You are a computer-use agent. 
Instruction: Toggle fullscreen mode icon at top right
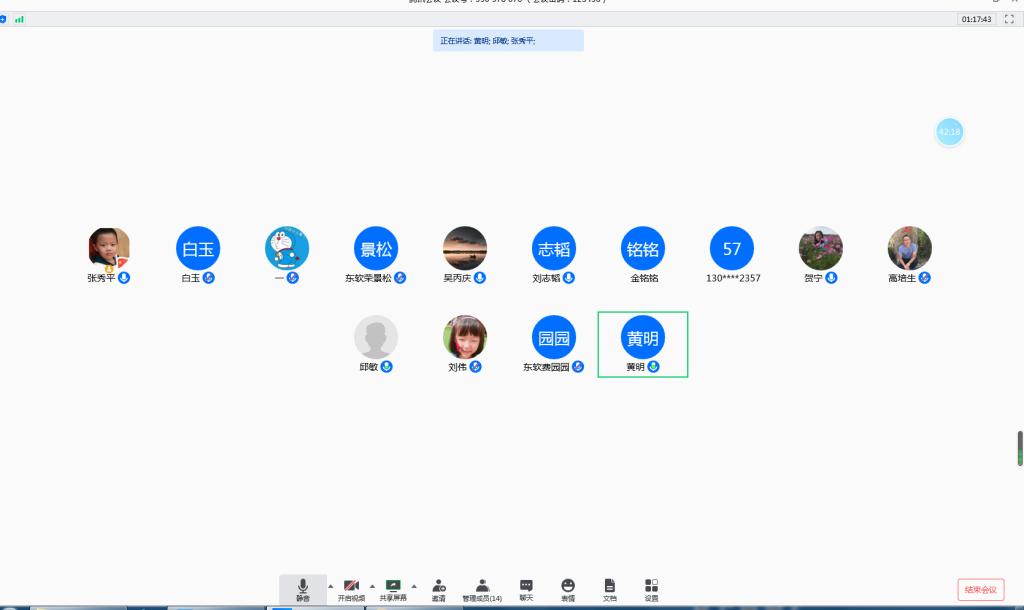coord(1008,19)
